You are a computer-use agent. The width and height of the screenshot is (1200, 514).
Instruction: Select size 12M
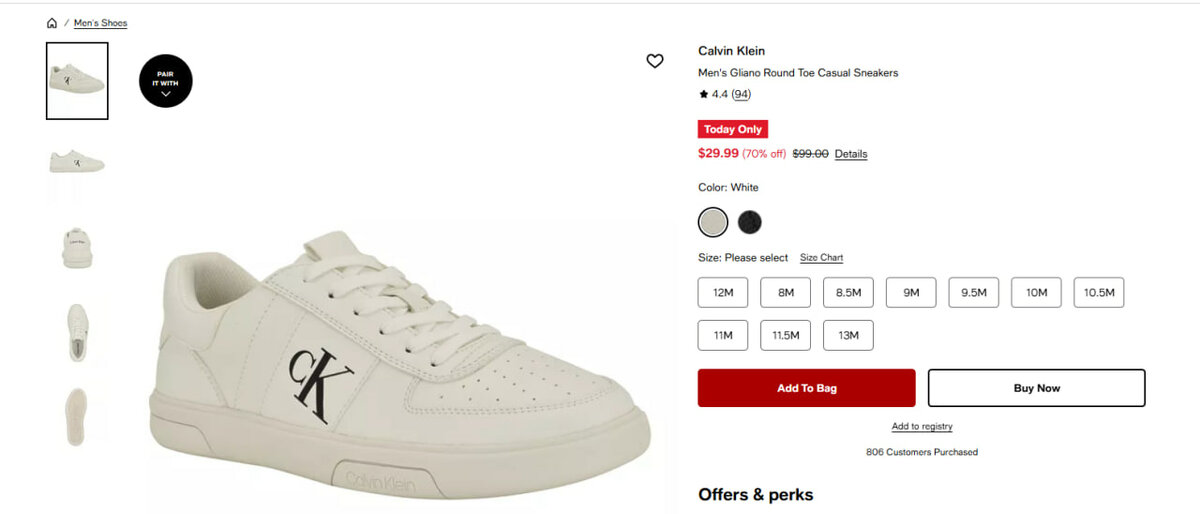pos(723,293)
